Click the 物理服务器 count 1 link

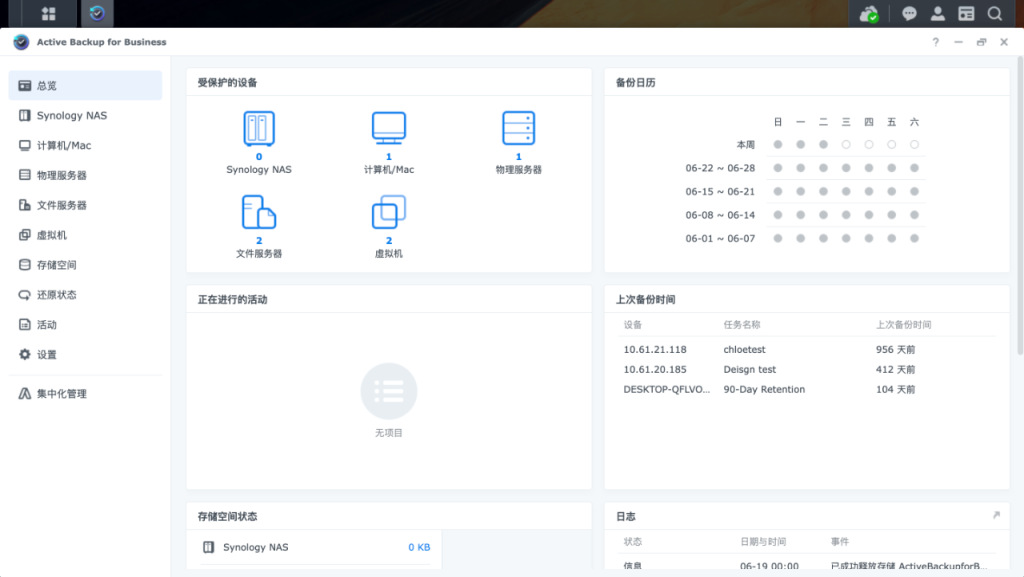tap(519, 157)
